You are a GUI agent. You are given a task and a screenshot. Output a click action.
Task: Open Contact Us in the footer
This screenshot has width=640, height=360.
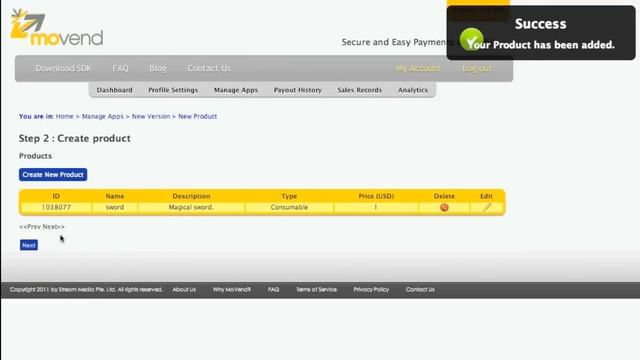click(420, 289)
